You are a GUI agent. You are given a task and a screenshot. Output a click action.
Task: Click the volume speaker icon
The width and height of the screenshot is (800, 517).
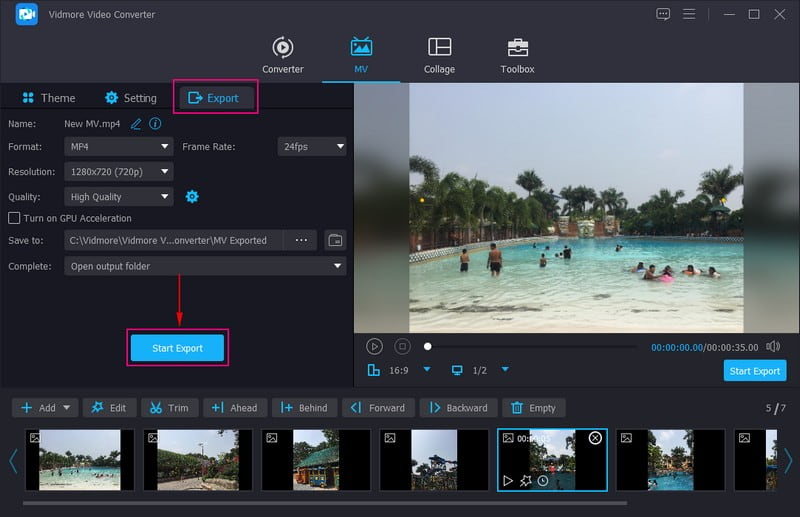pos(773,346)
